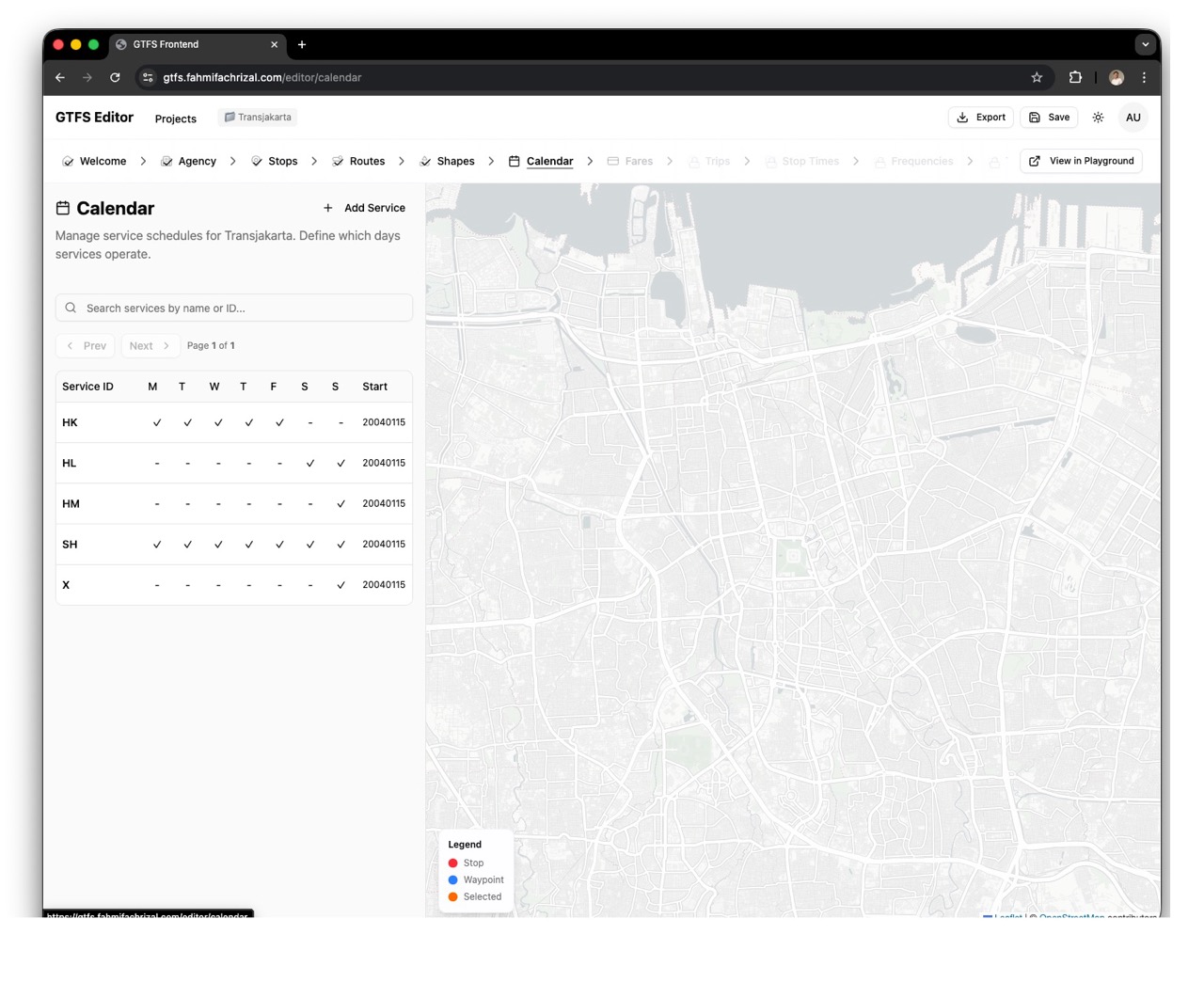
Task: Open the AU user avatar menu
Action: tap(1133, 118)
